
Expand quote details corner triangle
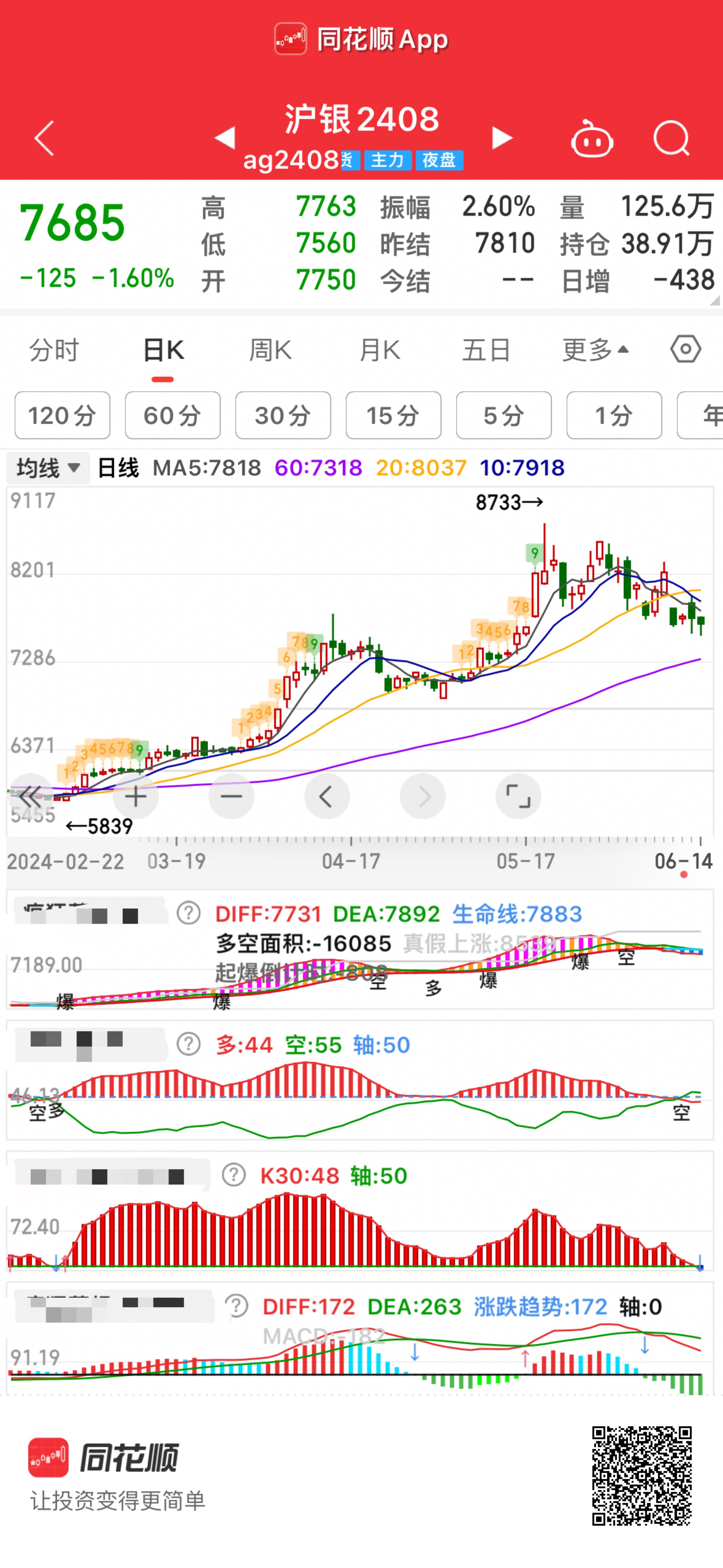click(x=714, y=301)
